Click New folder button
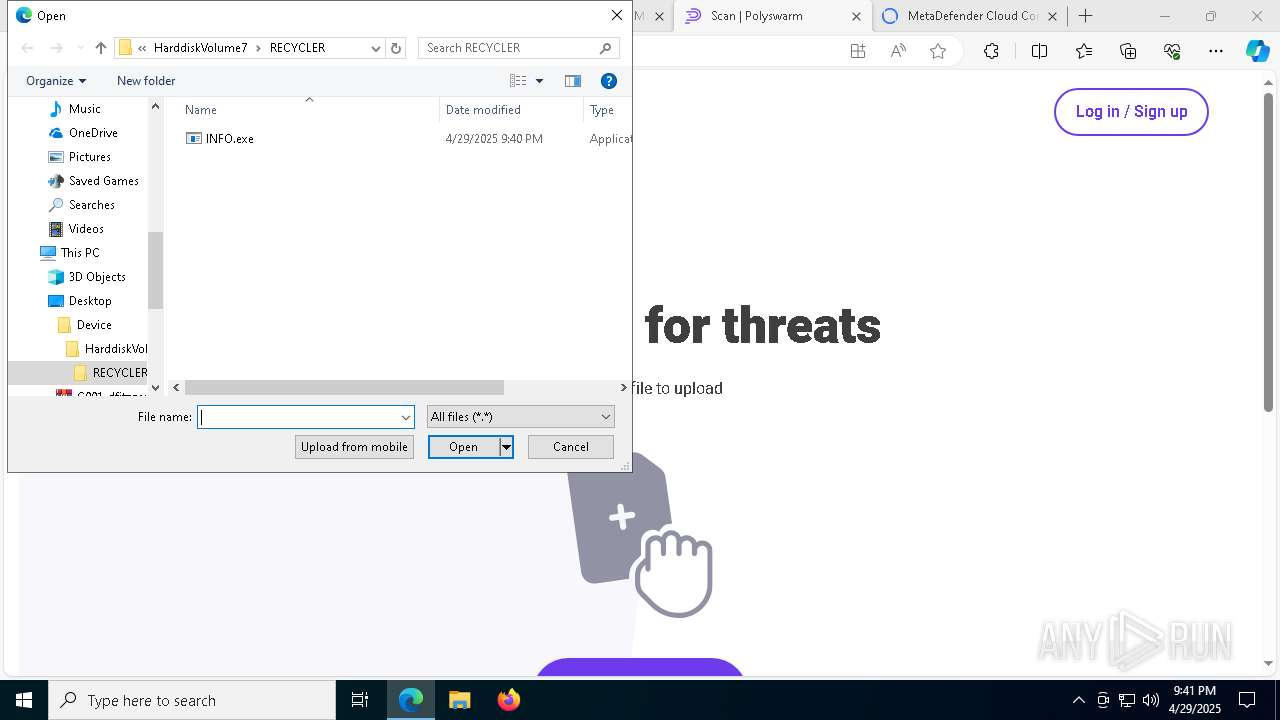Image resolution: width=1280 pixels, height=720 pixels. tap(146, 81)
